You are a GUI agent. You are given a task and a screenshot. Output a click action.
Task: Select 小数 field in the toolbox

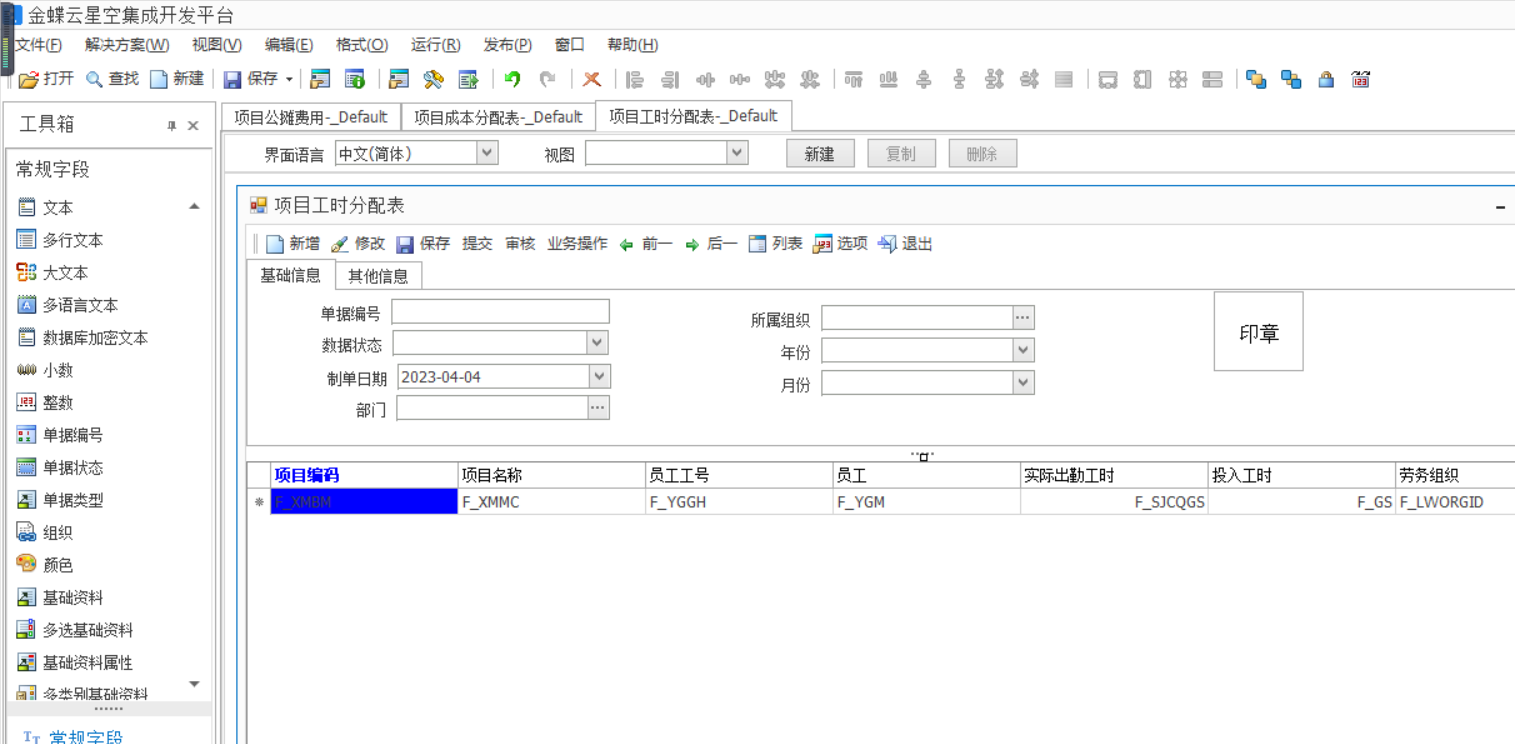click(x=57, y=370)
